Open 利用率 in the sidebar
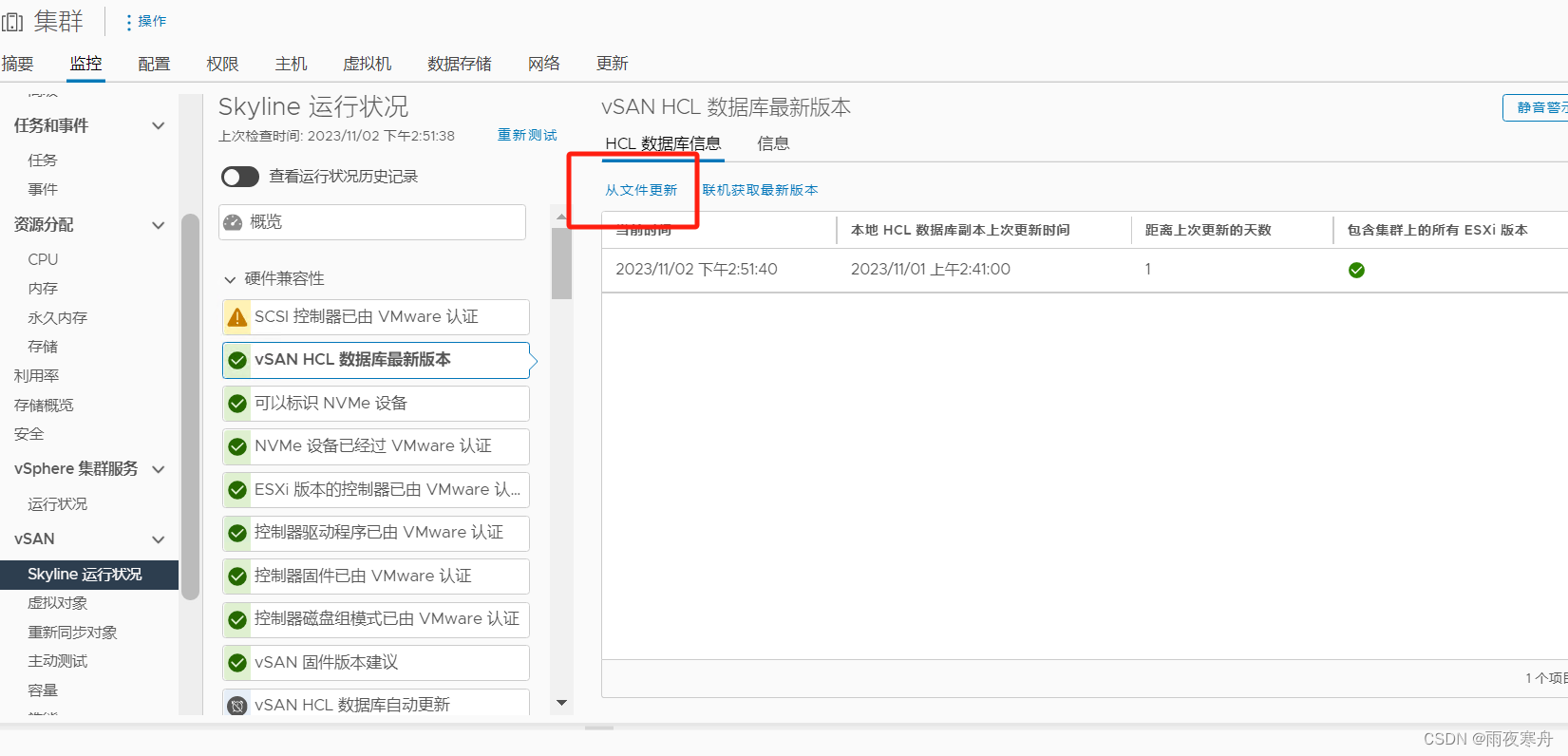The height and width of the screenshot is (756, 1568). click(x=36, y=376)
